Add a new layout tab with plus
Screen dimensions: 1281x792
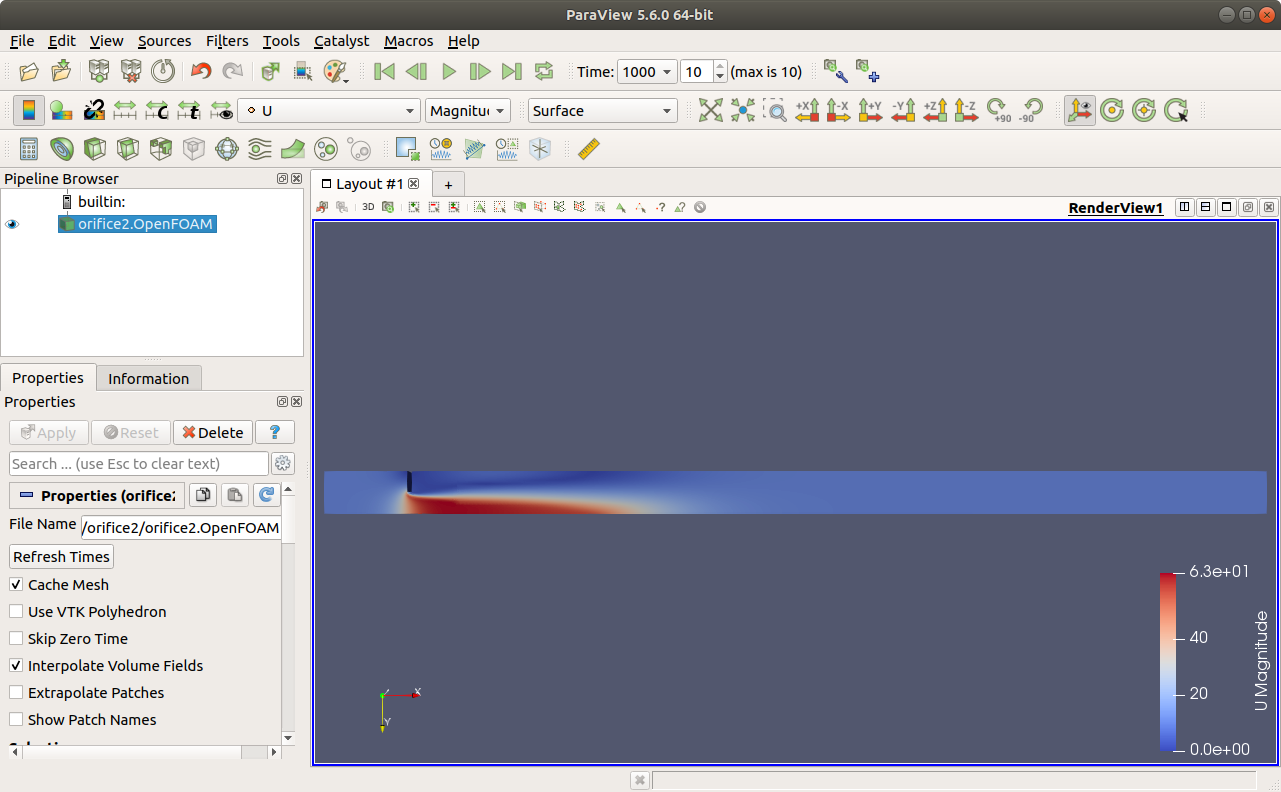(448, 185)
